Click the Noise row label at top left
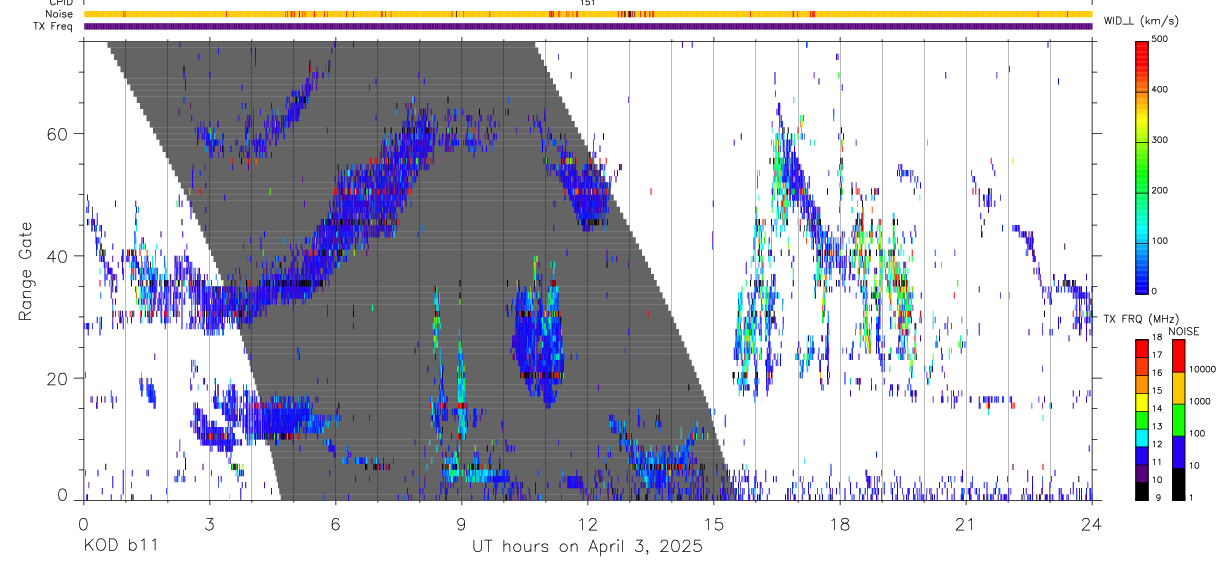The width and height of the screenshot is (1228, 567). (x=60, y=14)
